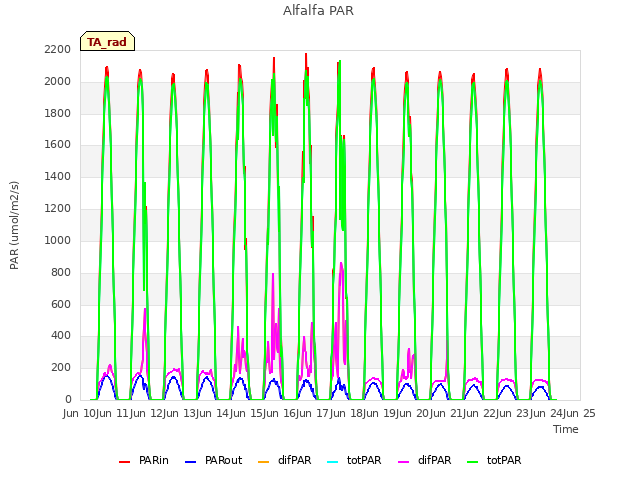Viewport: 640px width, 480px height.
Task: Click the orange difPAR legend swatch
Action: 264,462
